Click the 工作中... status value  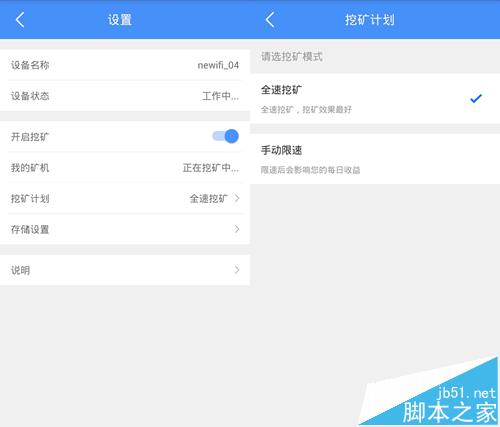(221, 96)
